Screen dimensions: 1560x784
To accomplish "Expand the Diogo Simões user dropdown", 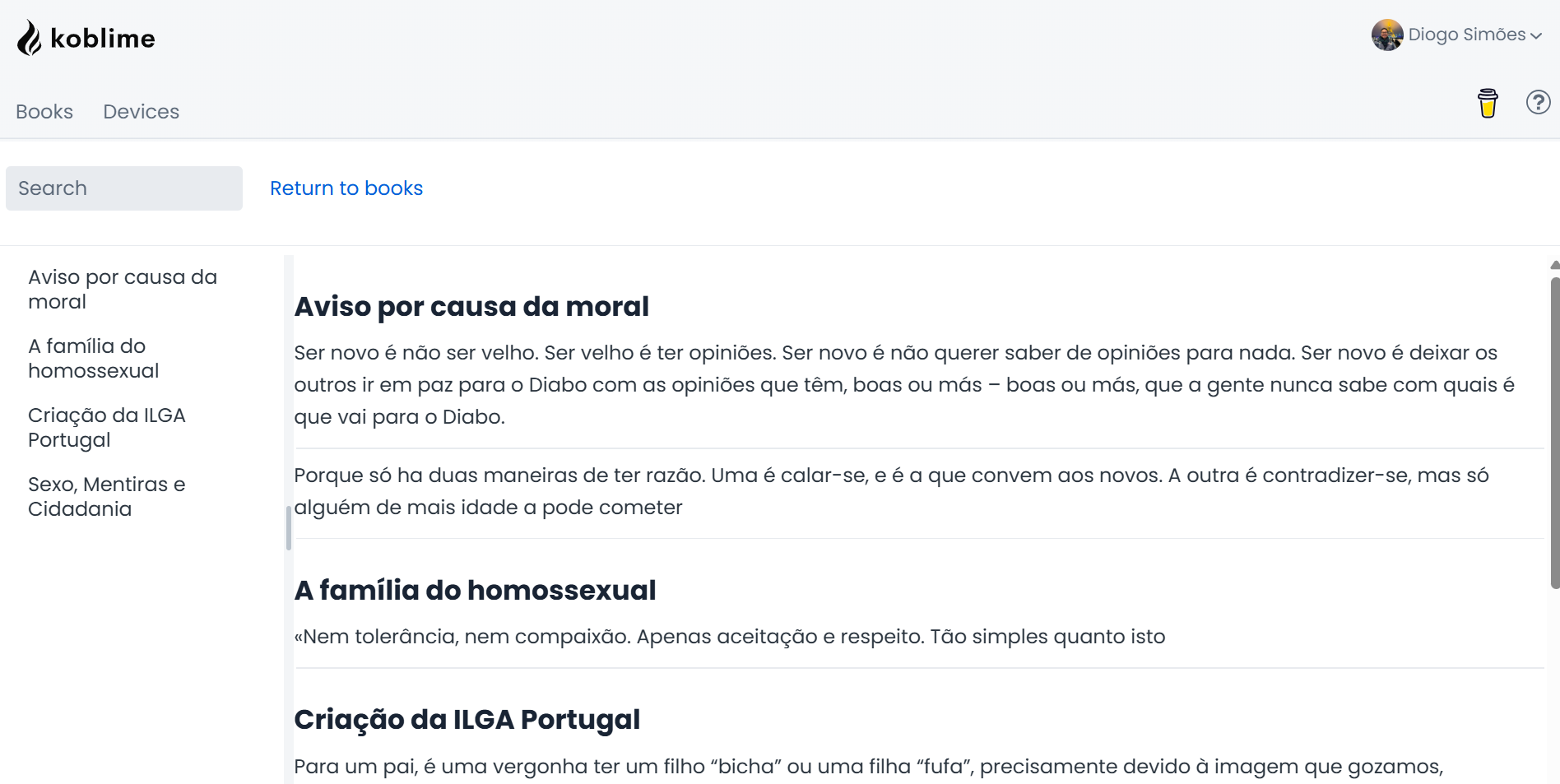I will [1535, 35].
